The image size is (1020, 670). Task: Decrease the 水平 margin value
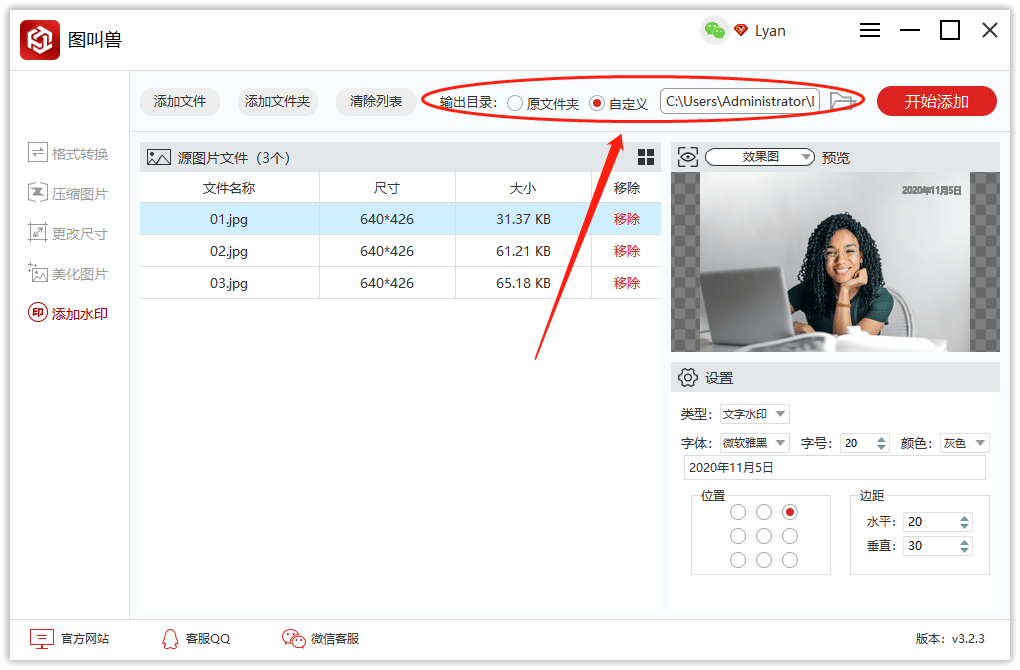click(x=964, y=526)
